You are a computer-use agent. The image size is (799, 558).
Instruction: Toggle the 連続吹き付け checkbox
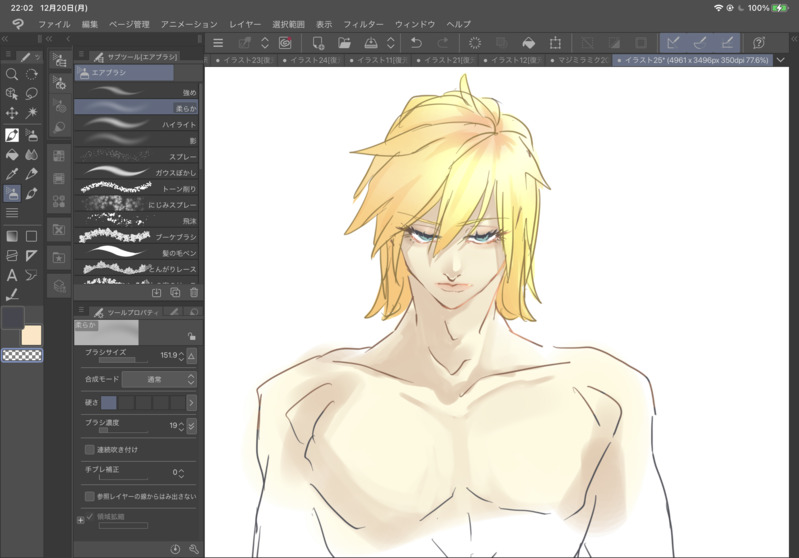coord(90,449)
